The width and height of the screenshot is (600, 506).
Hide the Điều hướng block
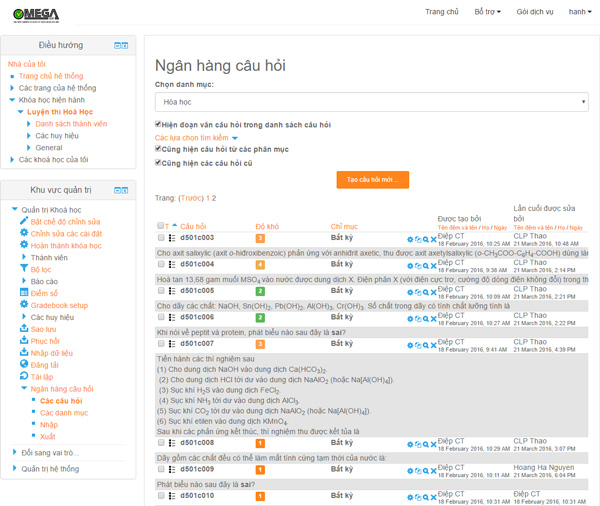click(117, 46)
